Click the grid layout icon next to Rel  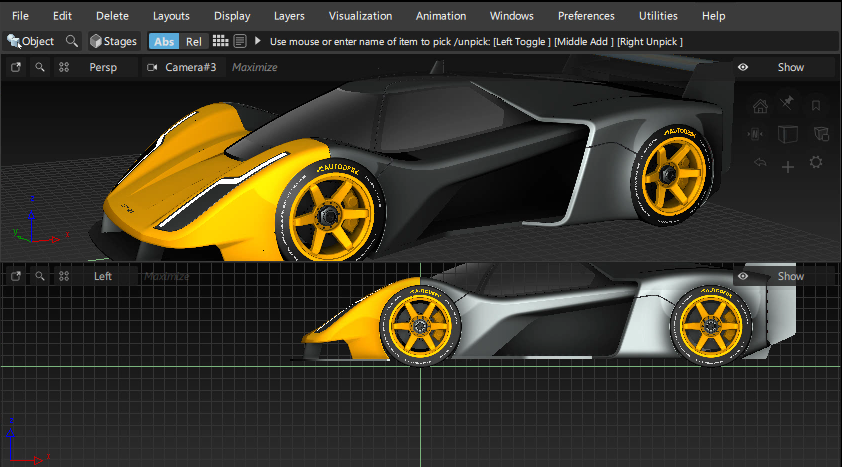point(220,41)
